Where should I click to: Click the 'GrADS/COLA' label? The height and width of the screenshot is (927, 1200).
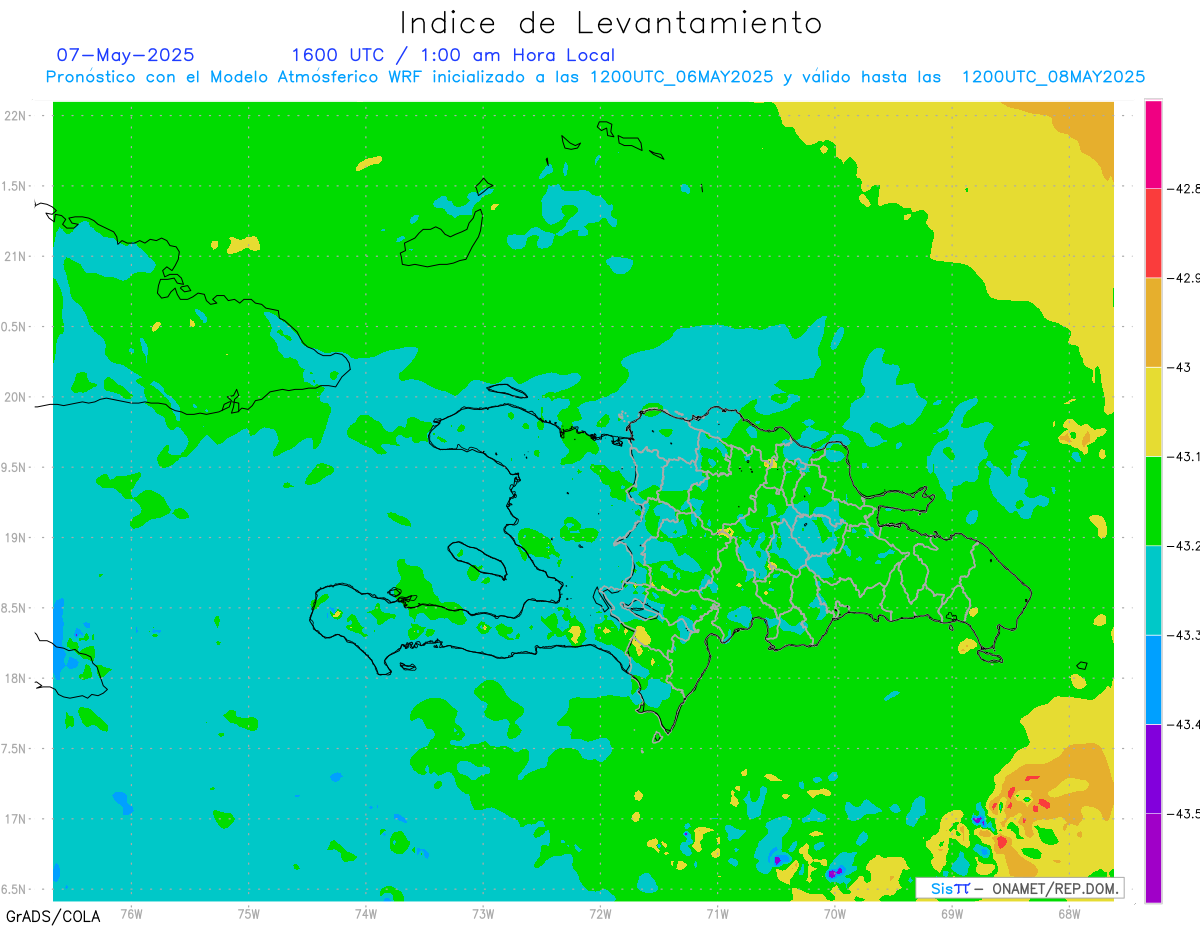53,916
